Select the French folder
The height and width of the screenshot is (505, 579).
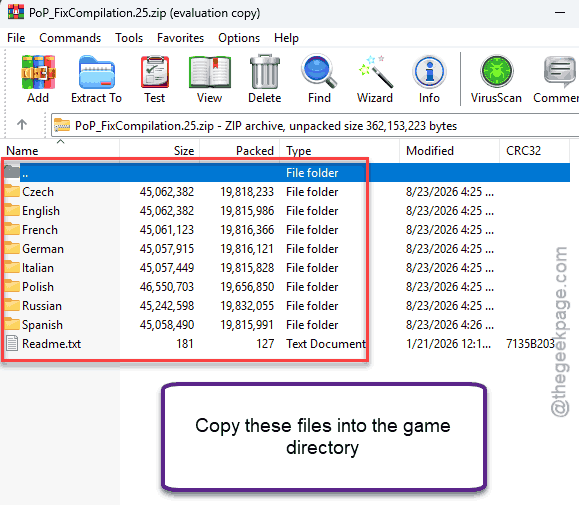[x=40, y=230]
